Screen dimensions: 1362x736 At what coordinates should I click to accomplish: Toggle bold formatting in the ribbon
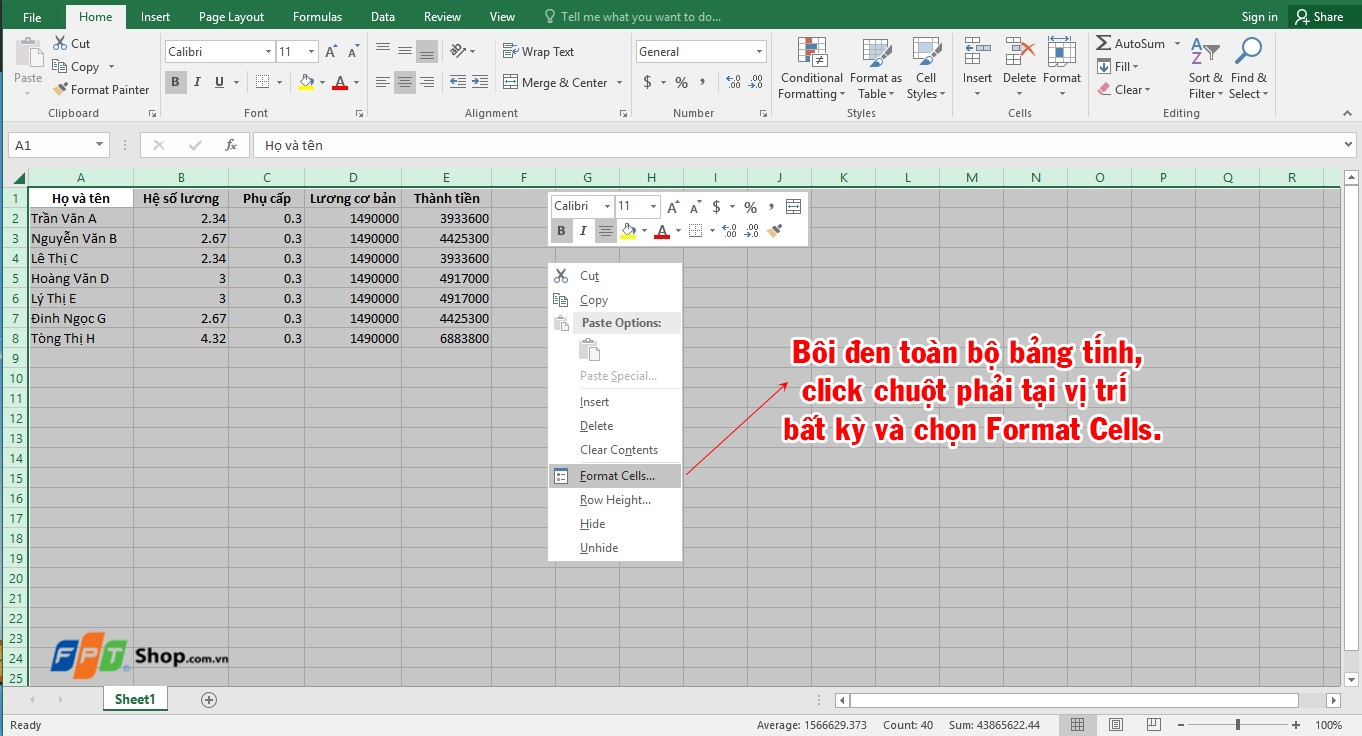coord(175,82)
